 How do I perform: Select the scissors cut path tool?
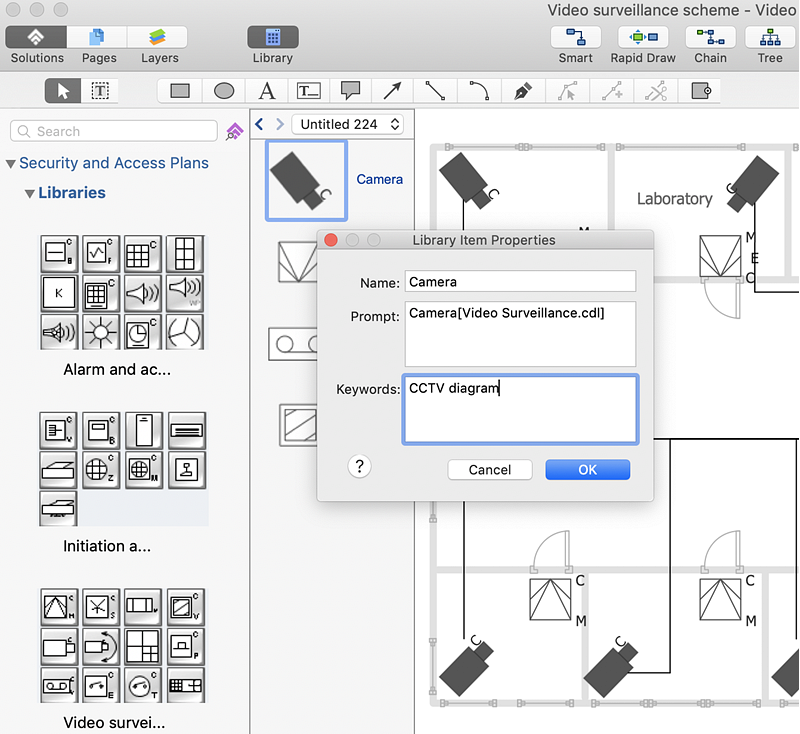pyautogui.click(x=656, y=91)
